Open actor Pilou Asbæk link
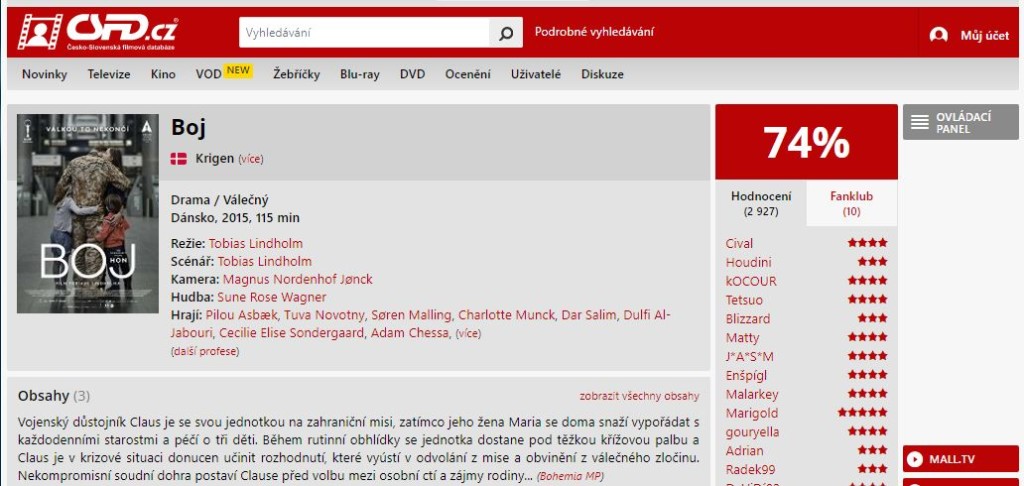 [x=241, y=316]
